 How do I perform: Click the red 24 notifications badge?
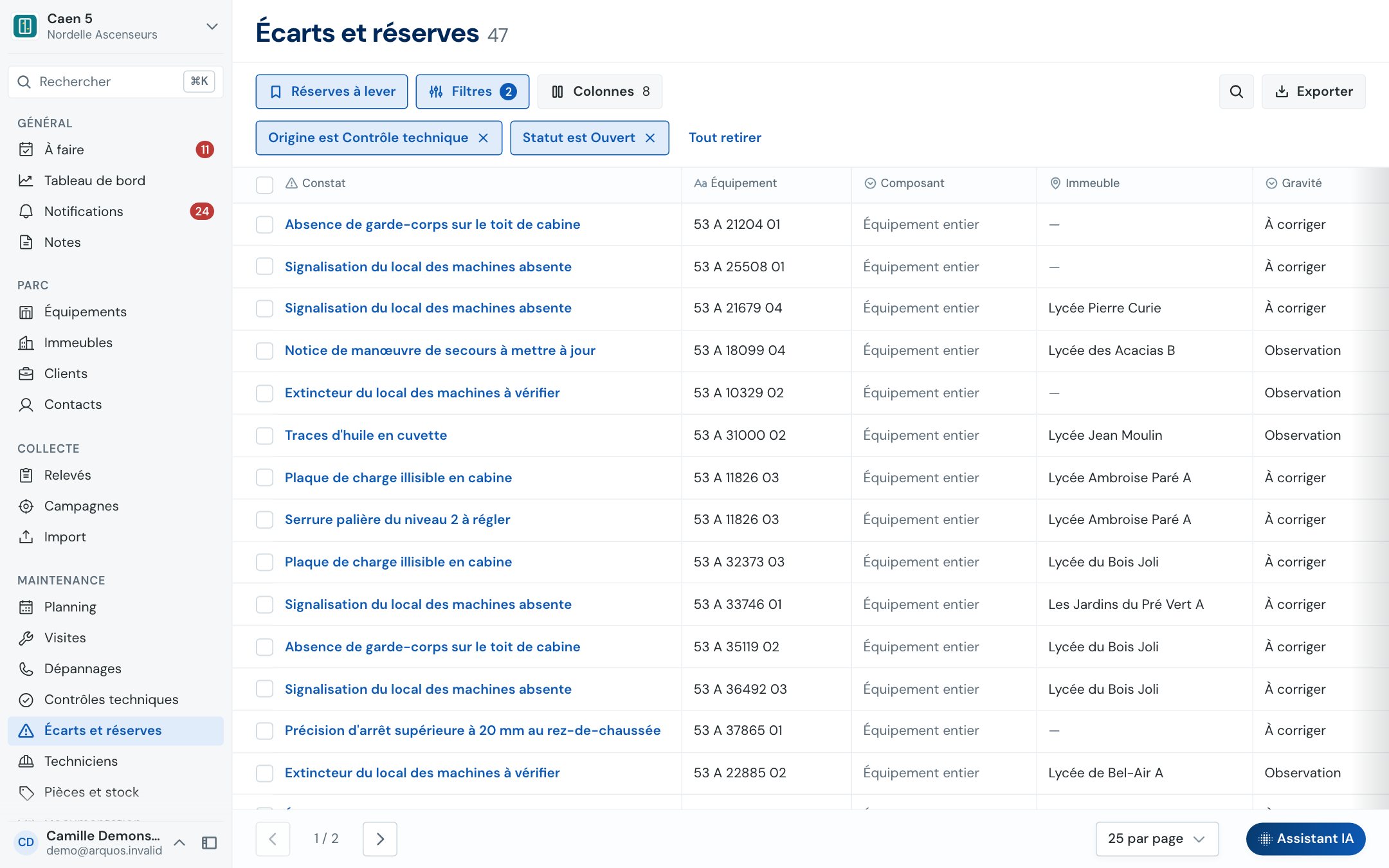202,212
